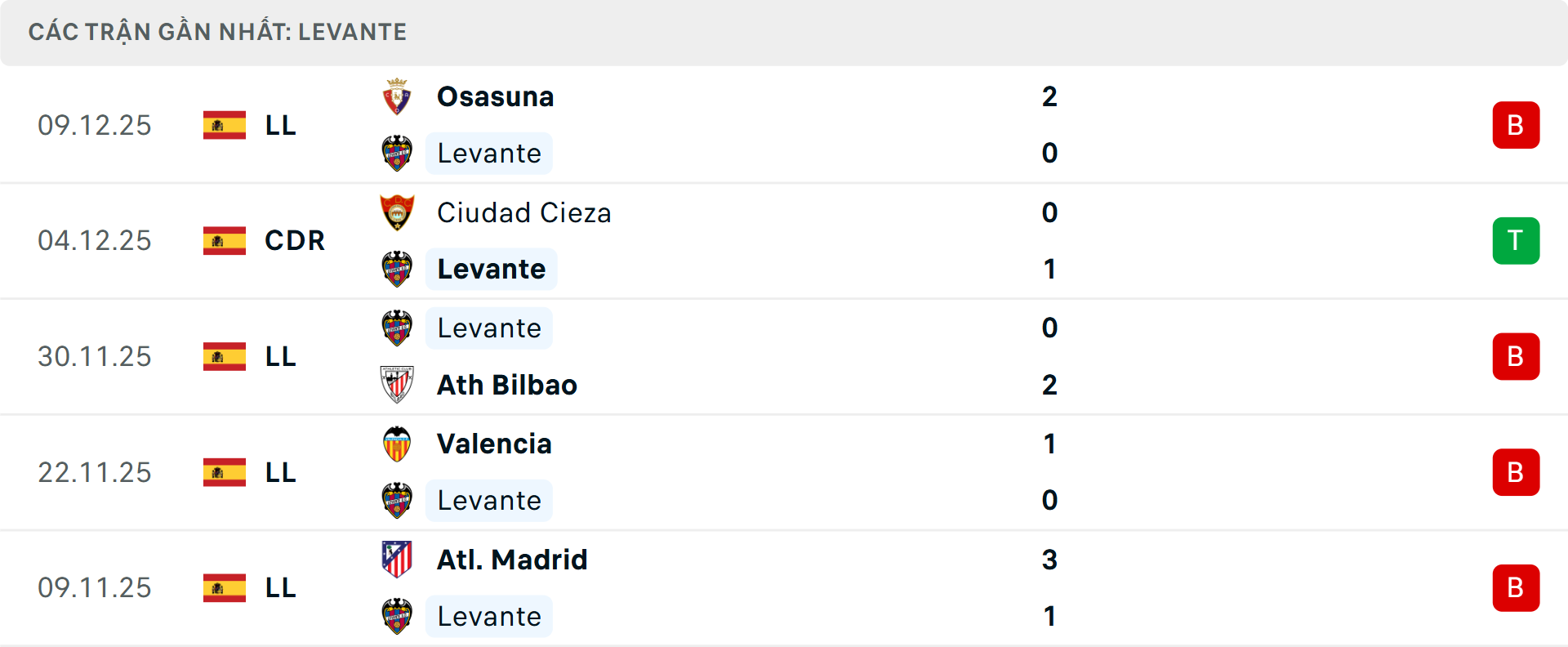The image size is (1568, 647).
Task: Click Spain flag beside the CDR match
Action: (x=225, y=241)
